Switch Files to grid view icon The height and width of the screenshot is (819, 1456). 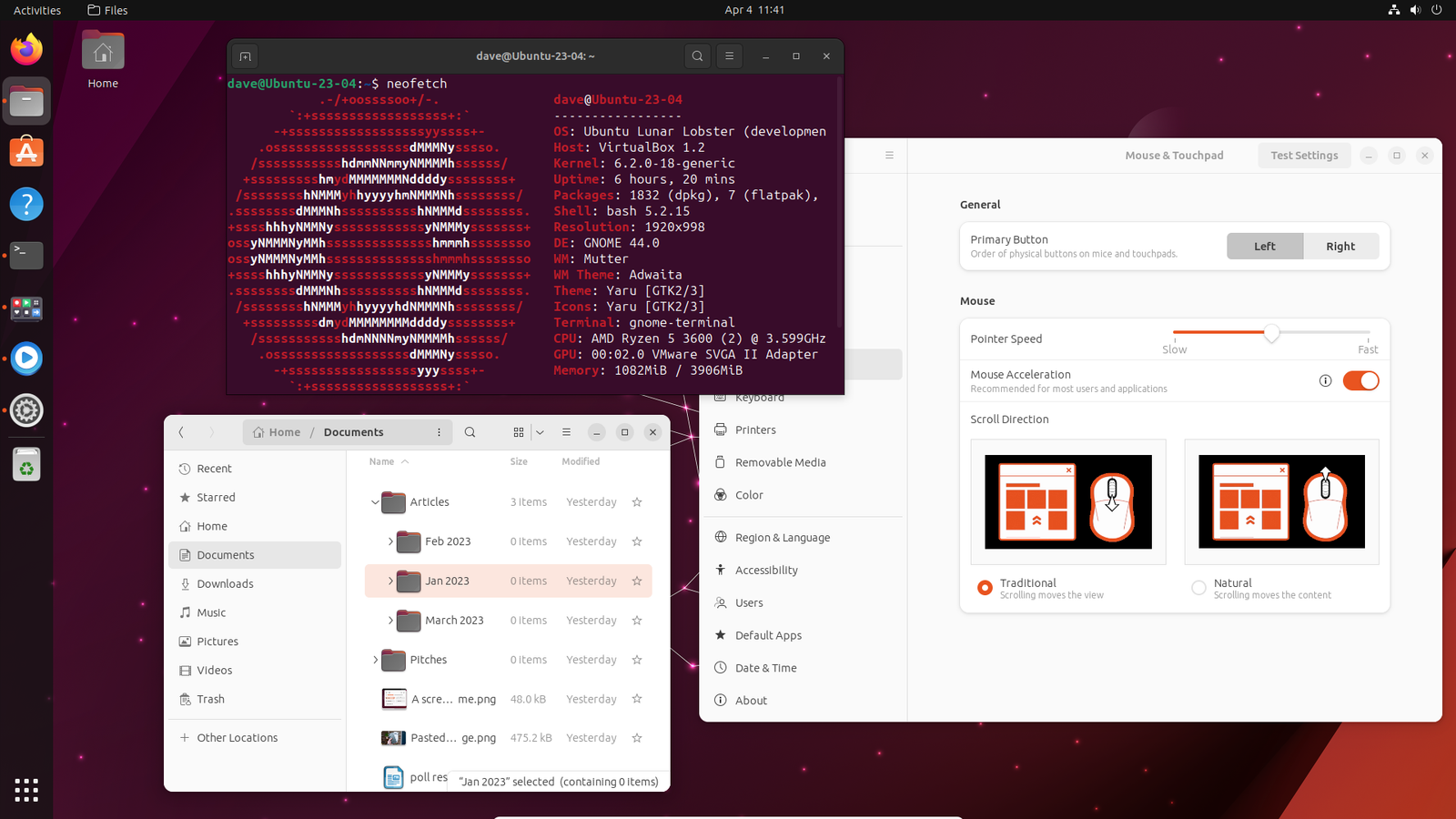click(519, 432)
